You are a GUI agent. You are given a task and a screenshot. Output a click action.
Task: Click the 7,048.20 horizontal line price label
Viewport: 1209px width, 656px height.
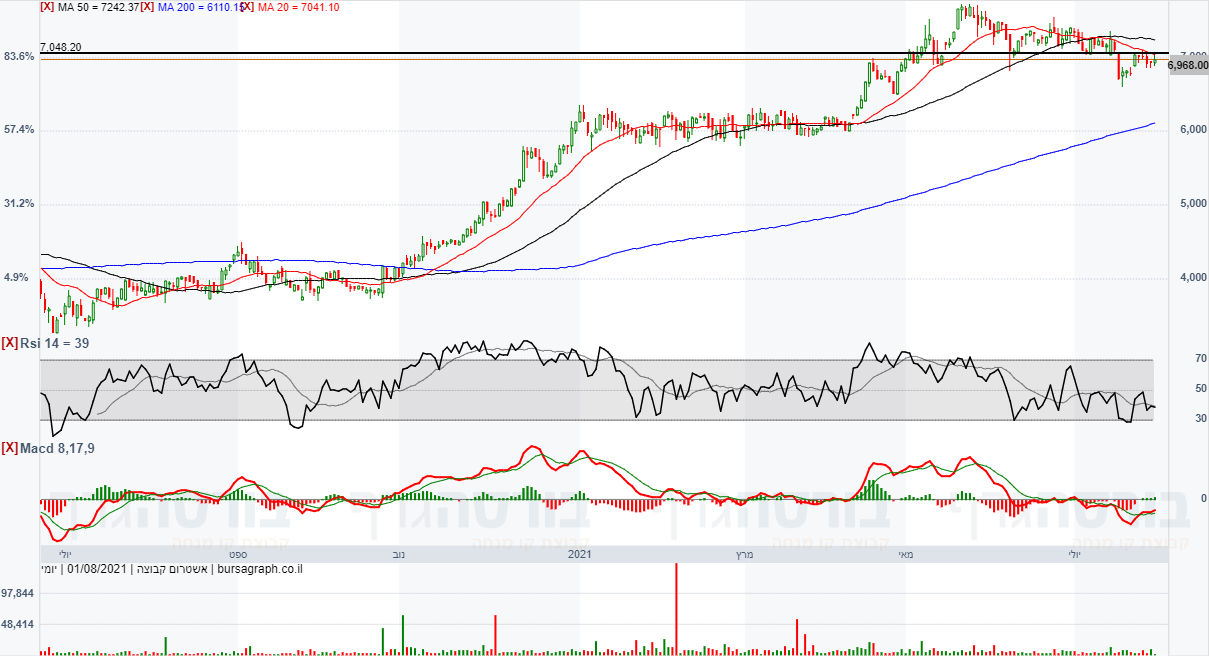click(x=61, y=47)
